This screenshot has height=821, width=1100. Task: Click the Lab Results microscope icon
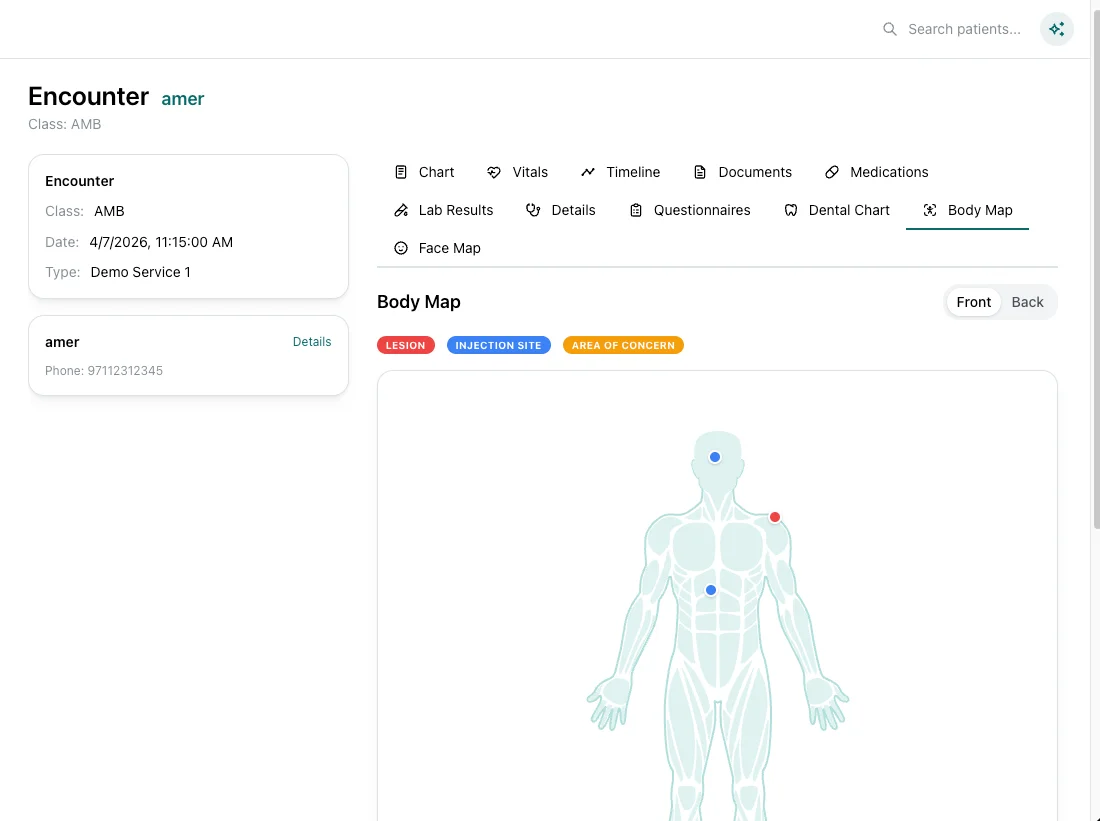coord(401,210)
